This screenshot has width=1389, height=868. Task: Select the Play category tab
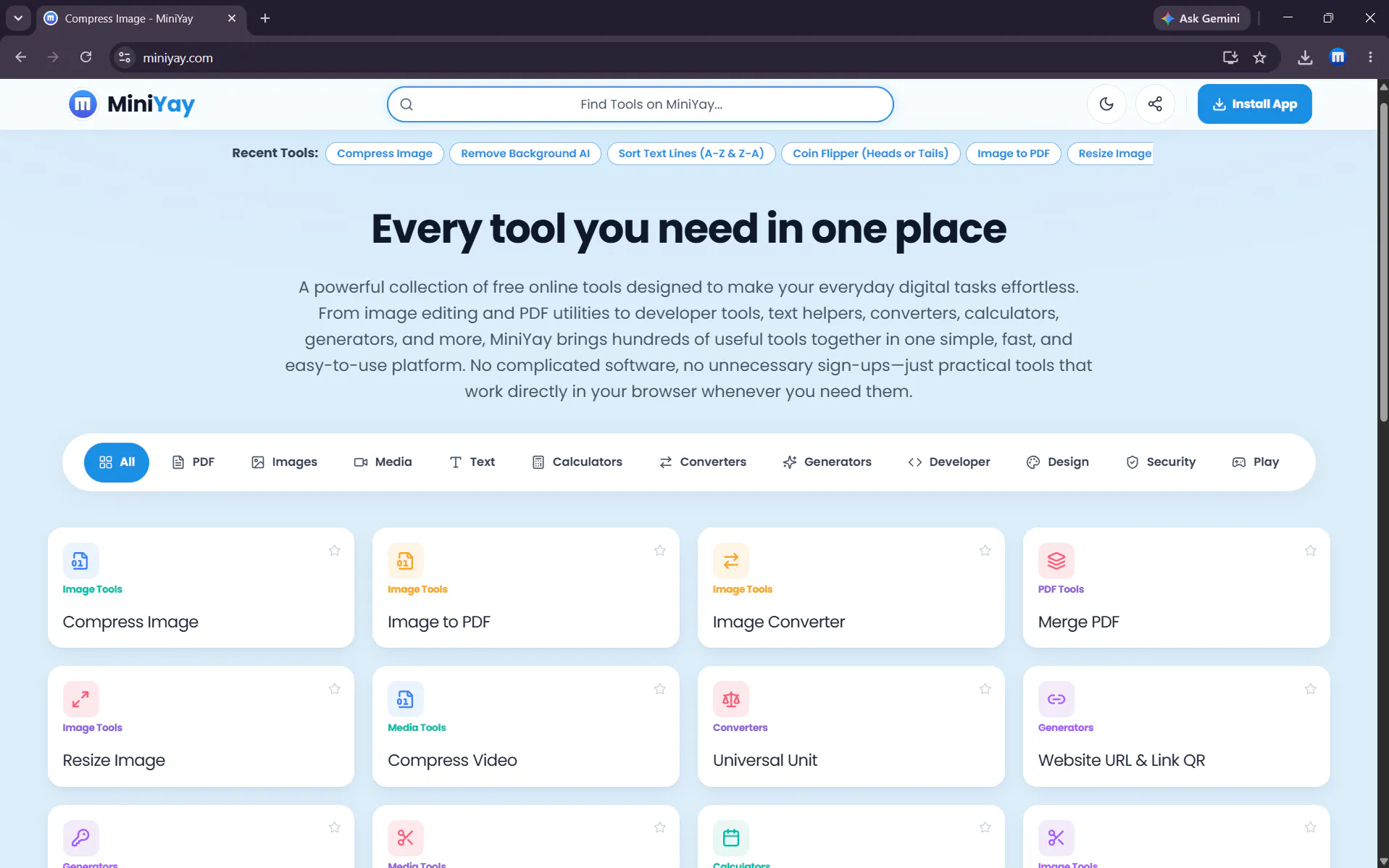click(x=1256, y=462)
